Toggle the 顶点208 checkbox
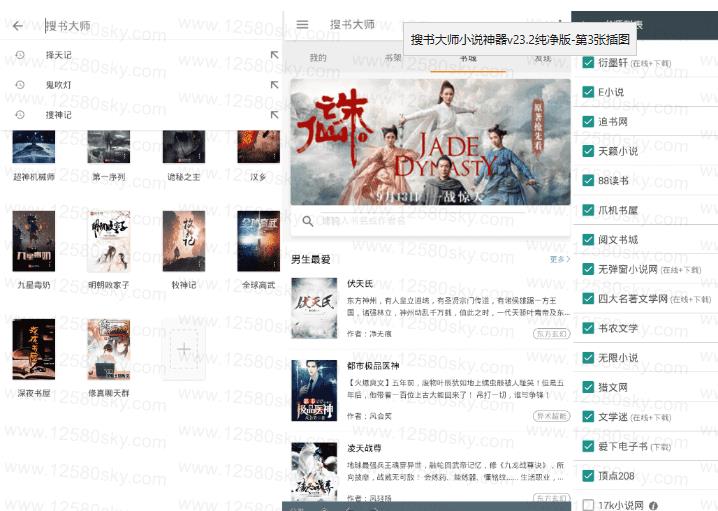The width and height of the screenshot is (718, 511). [588, 476]
